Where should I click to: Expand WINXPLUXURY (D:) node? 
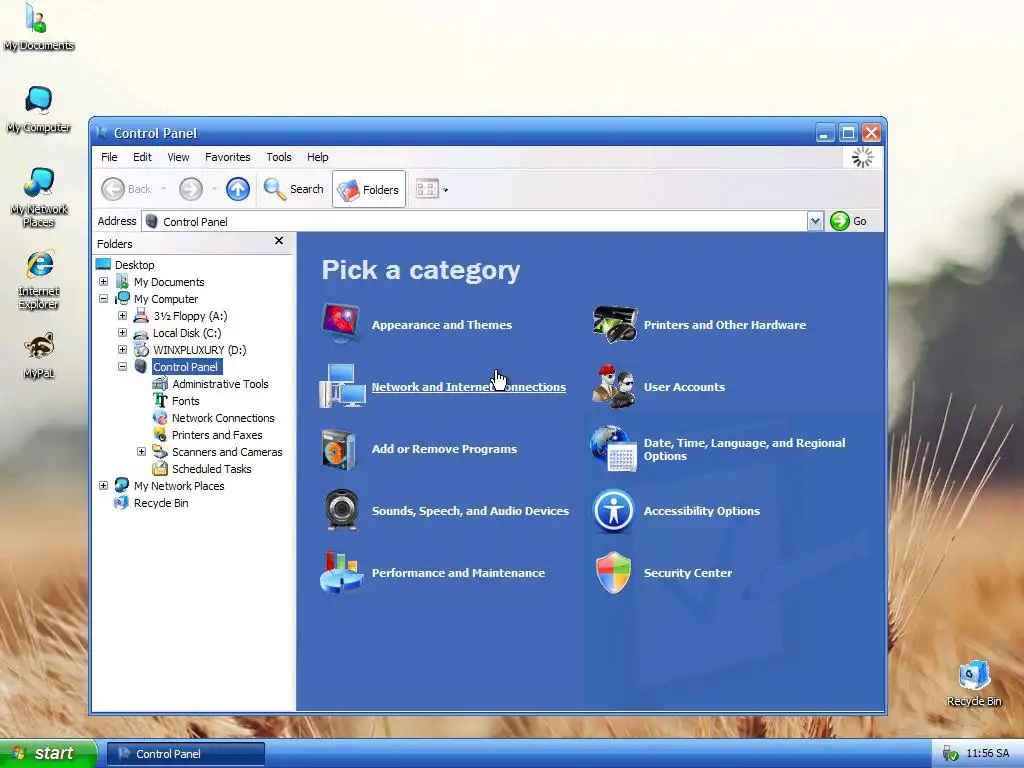(122, 349)
